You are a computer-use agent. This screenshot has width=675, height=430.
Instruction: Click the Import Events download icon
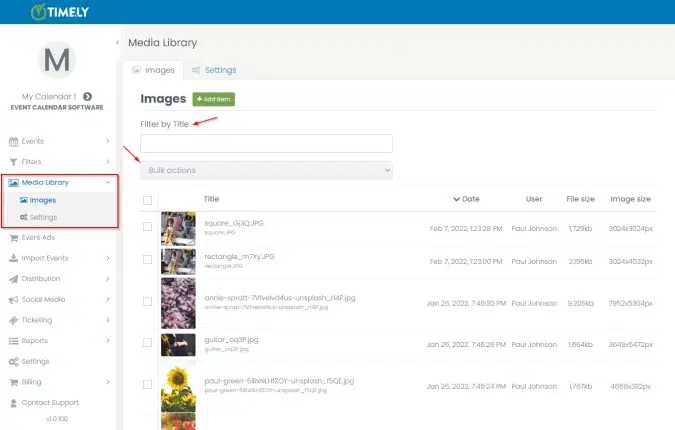(13, 258)
